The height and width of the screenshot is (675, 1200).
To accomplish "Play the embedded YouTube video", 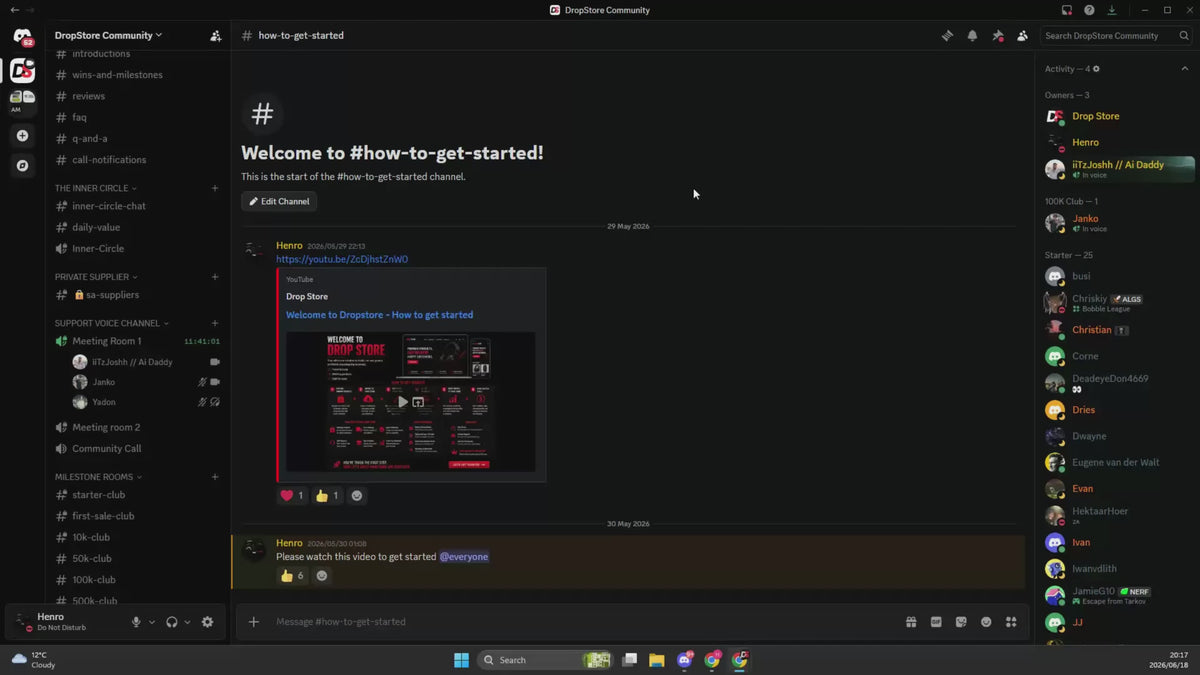I will pyautogui.click(x=402, y=402).
